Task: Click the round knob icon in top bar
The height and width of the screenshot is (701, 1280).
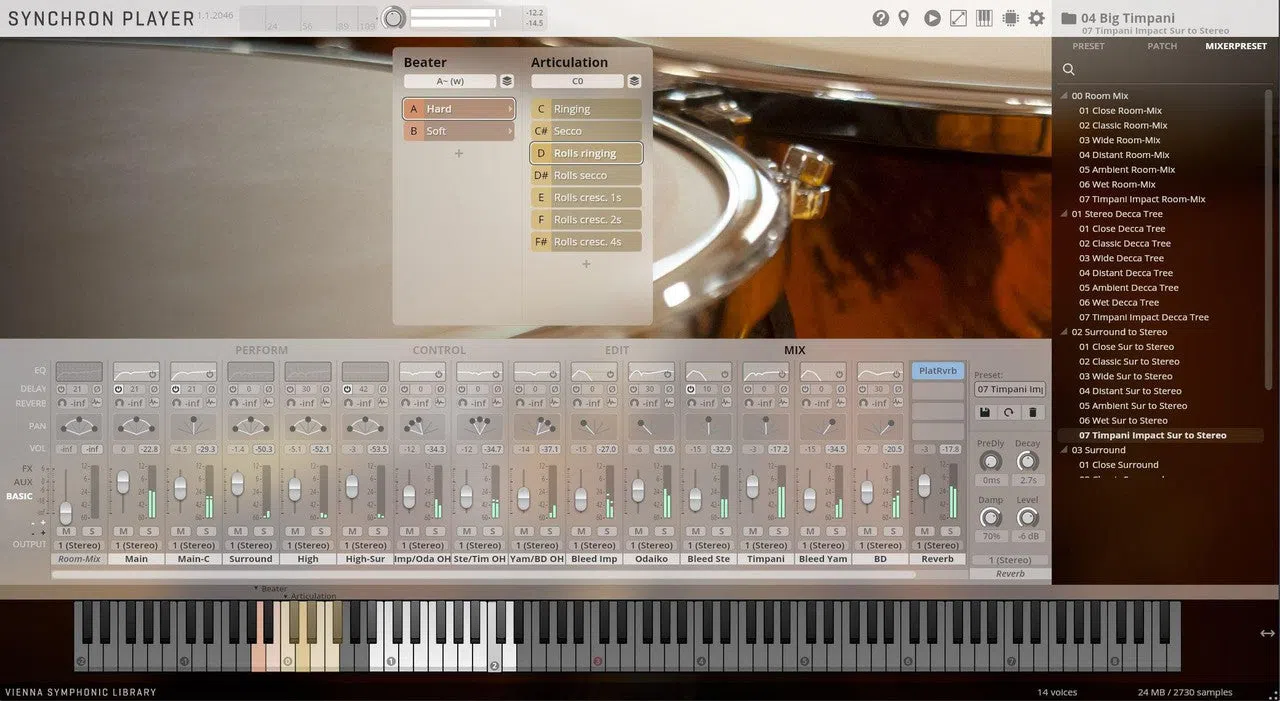Action: coord(394,17)
